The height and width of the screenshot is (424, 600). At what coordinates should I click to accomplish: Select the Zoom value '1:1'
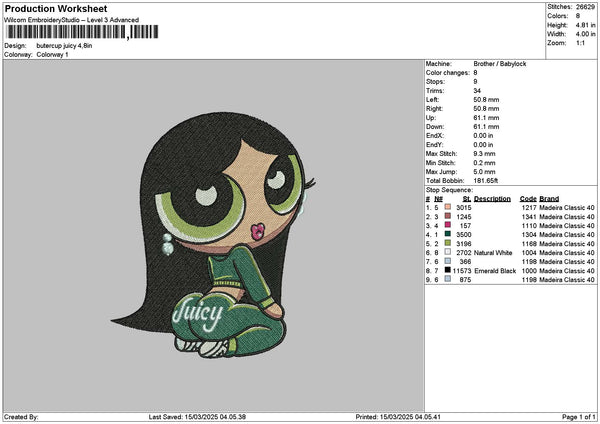click(x=580, y=43)
